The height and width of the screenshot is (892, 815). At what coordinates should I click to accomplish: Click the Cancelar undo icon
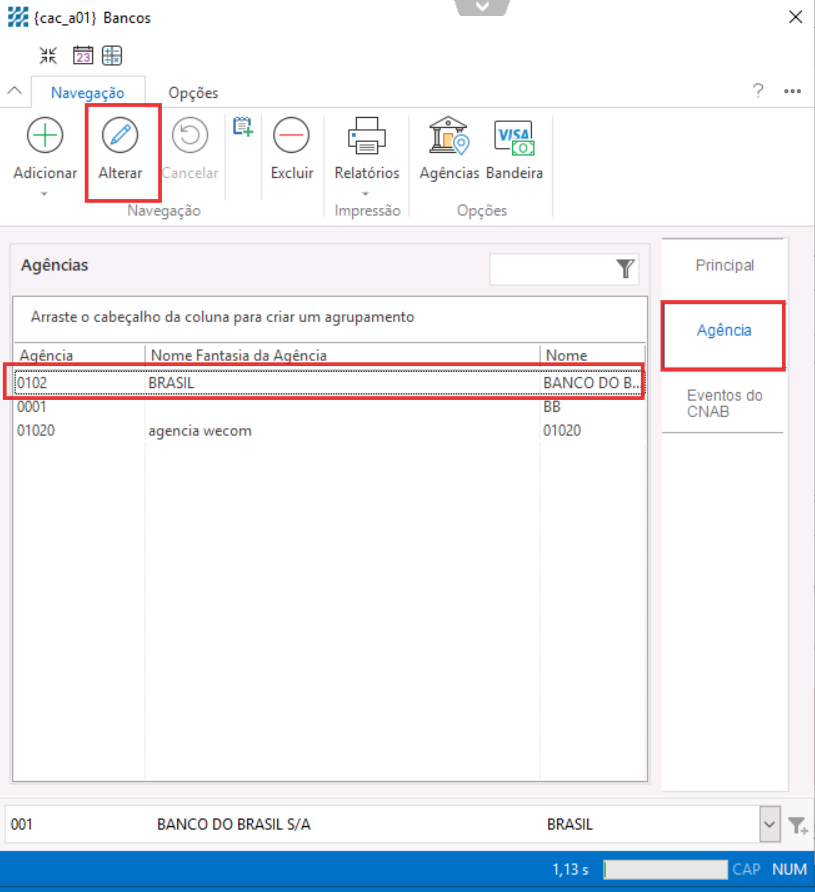coord(190,135)
